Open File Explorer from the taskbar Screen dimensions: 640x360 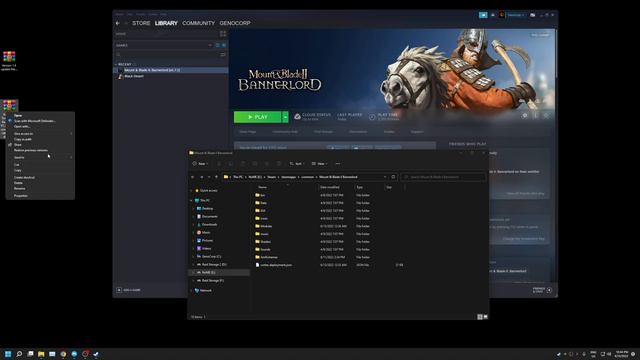pos(41,354)
